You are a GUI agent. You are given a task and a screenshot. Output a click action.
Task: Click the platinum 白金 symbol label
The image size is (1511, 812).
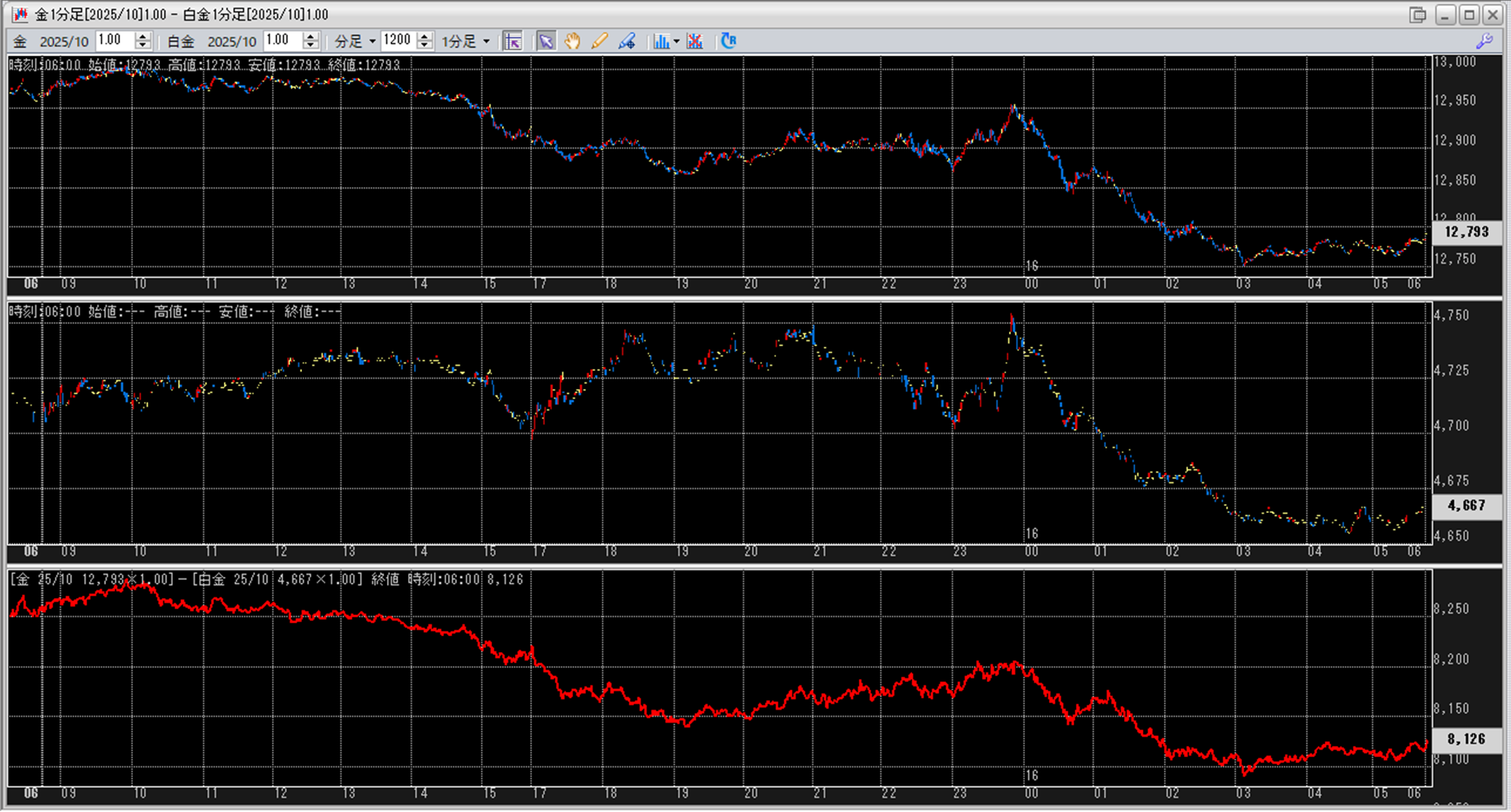pyautogui.click(x=181, y=41)
